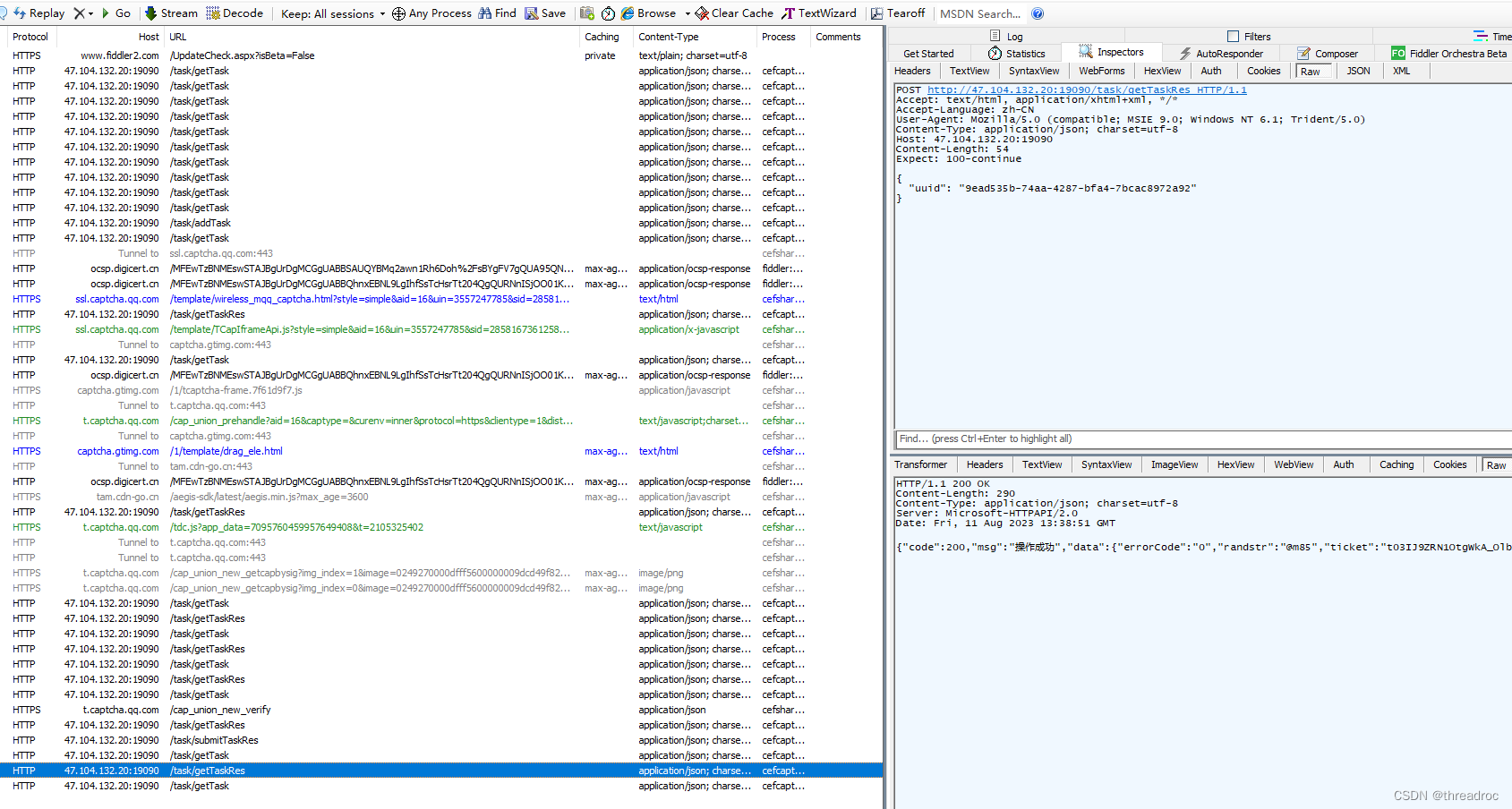1512x809 pixels.
Task: Open the request Headers inspector tab
Action: [x=912, y=71]
